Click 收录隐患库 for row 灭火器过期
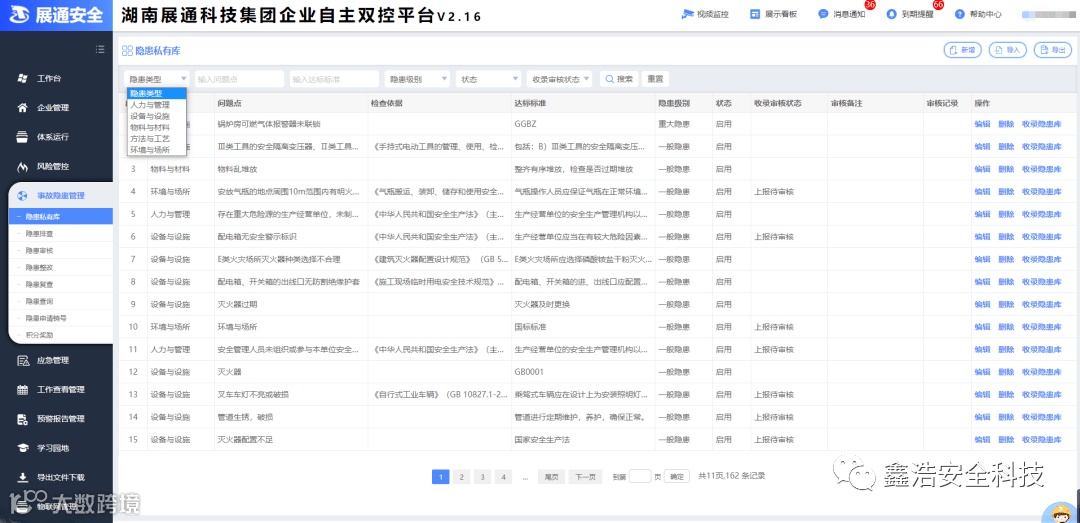This screenshot has width=1080, height=523. 1041,305
